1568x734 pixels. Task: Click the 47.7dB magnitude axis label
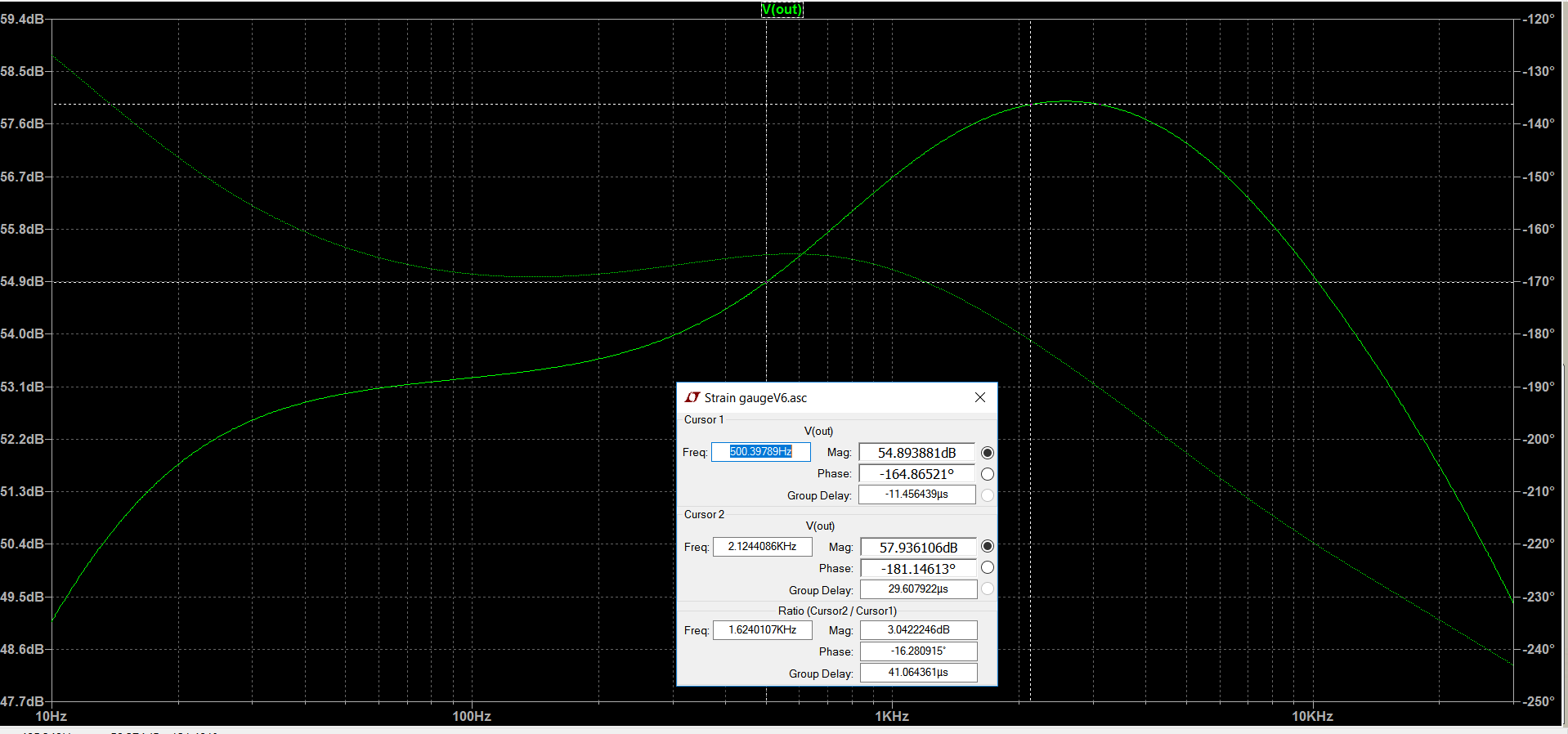pyautogui.click(x=22, y=702)
